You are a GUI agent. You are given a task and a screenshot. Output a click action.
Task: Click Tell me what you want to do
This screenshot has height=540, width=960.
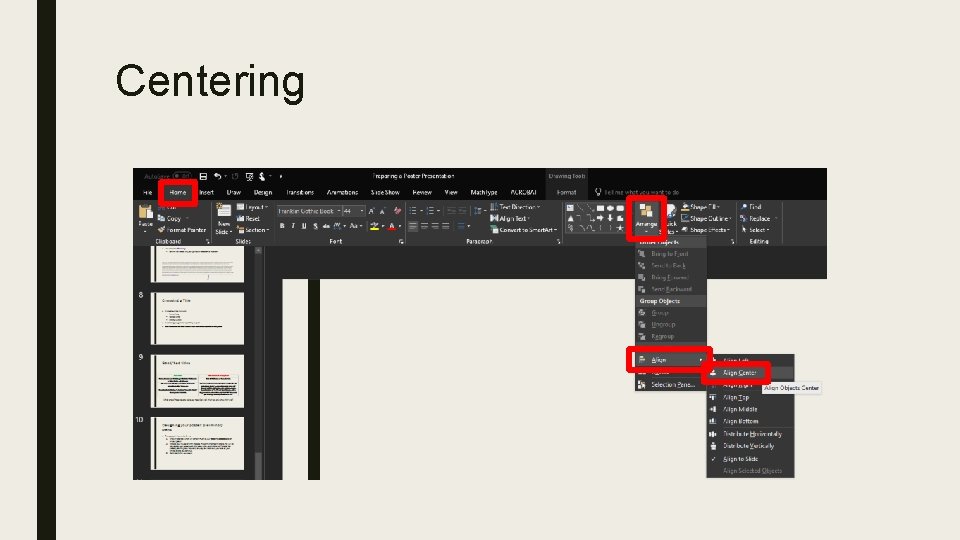641,192
